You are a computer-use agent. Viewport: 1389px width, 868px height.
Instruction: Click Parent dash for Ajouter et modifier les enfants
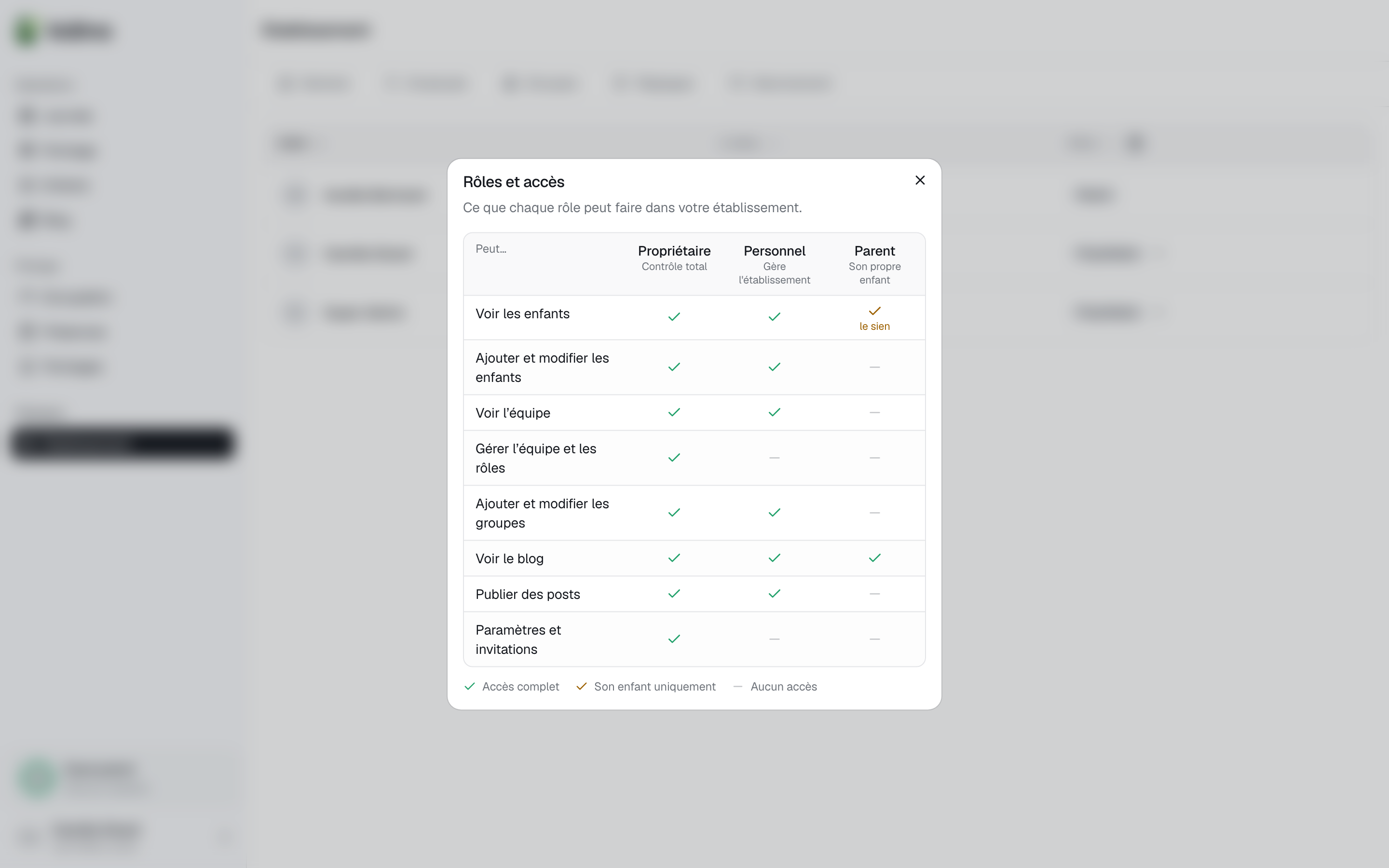(x=874, y=367)
